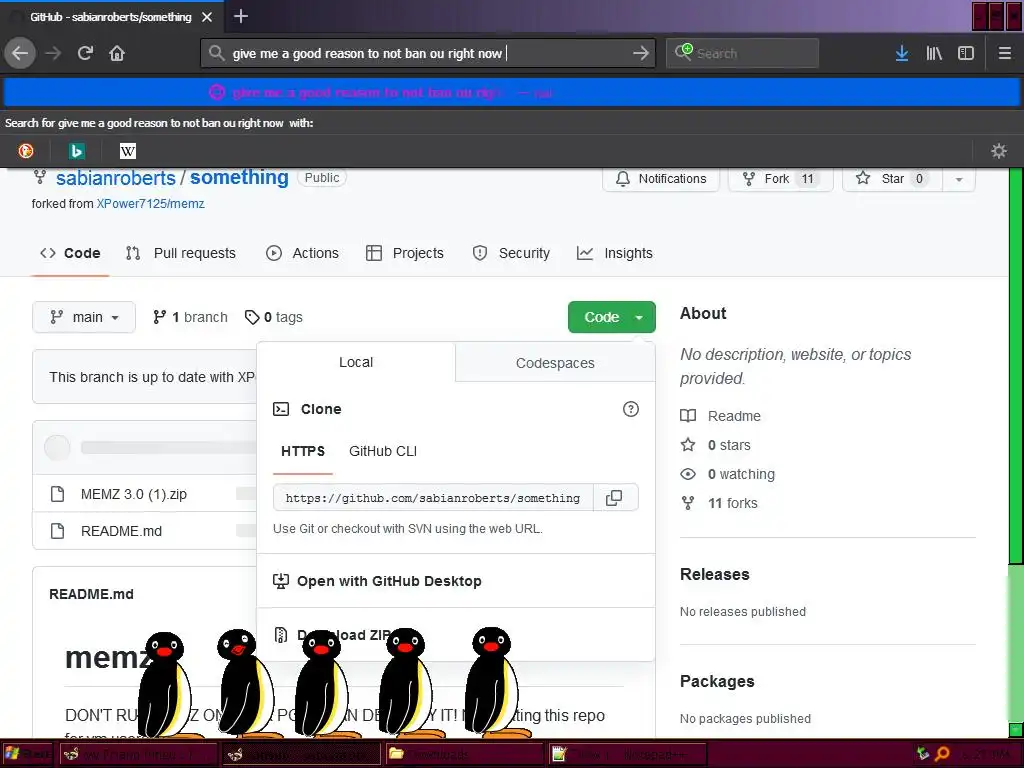Open the browser hamburger menu

point(1005,53)
